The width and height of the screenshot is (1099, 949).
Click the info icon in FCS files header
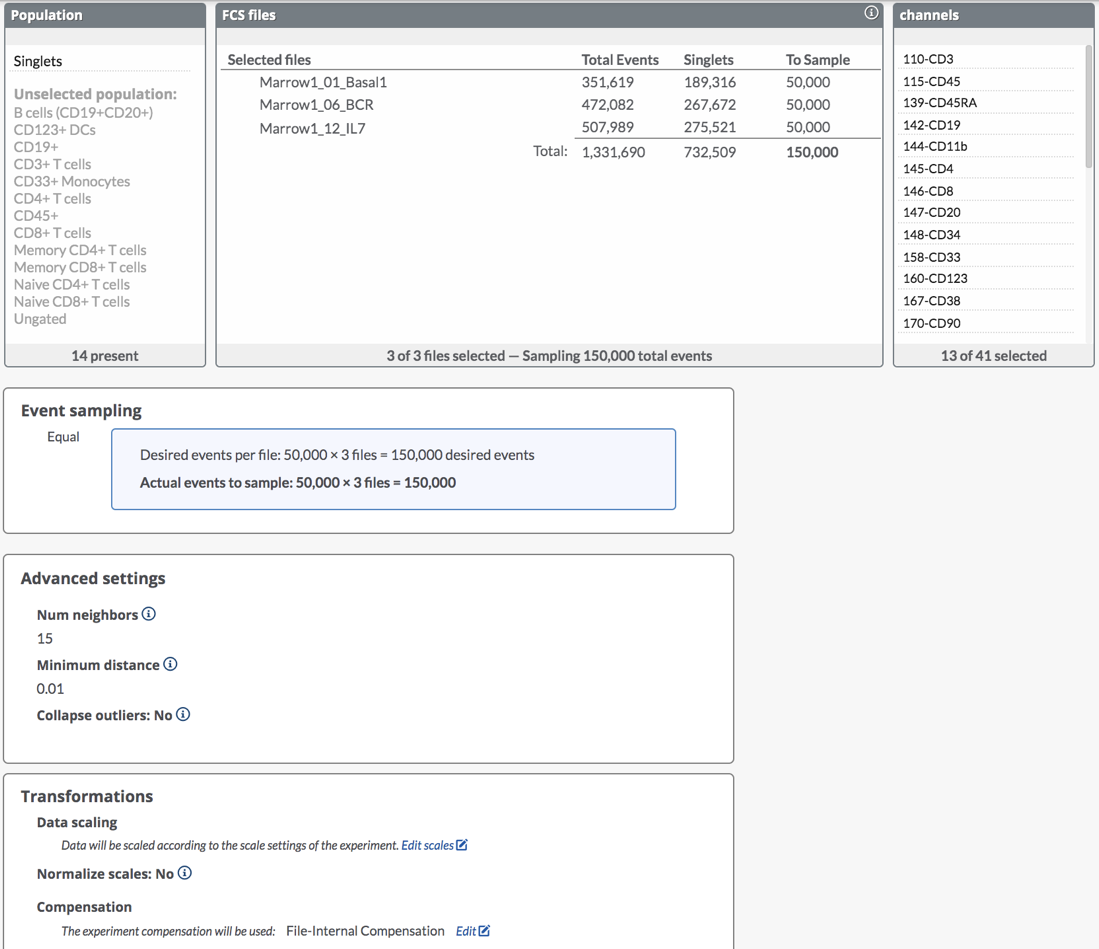click(x=871, y=13)
